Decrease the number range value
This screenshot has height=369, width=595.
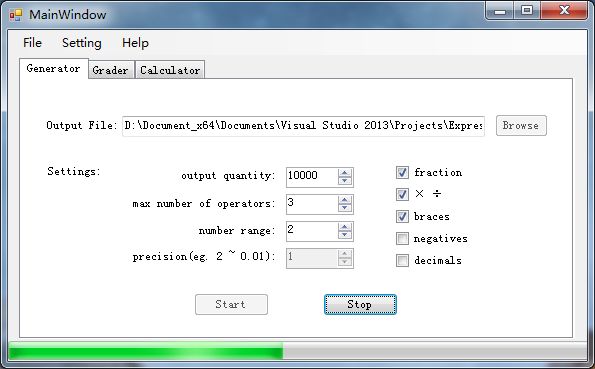345,235
